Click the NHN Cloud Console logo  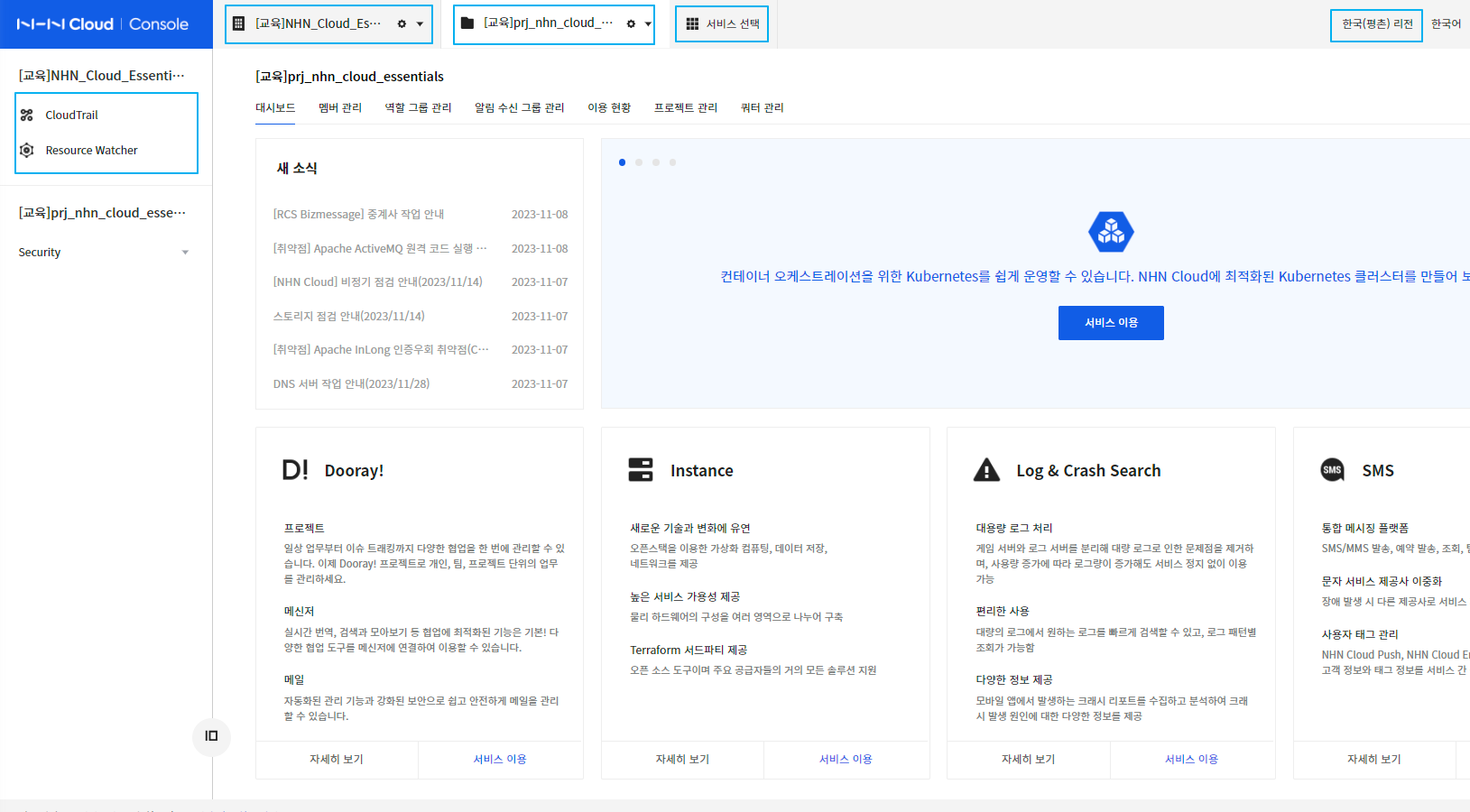click(x=102, y=24)
